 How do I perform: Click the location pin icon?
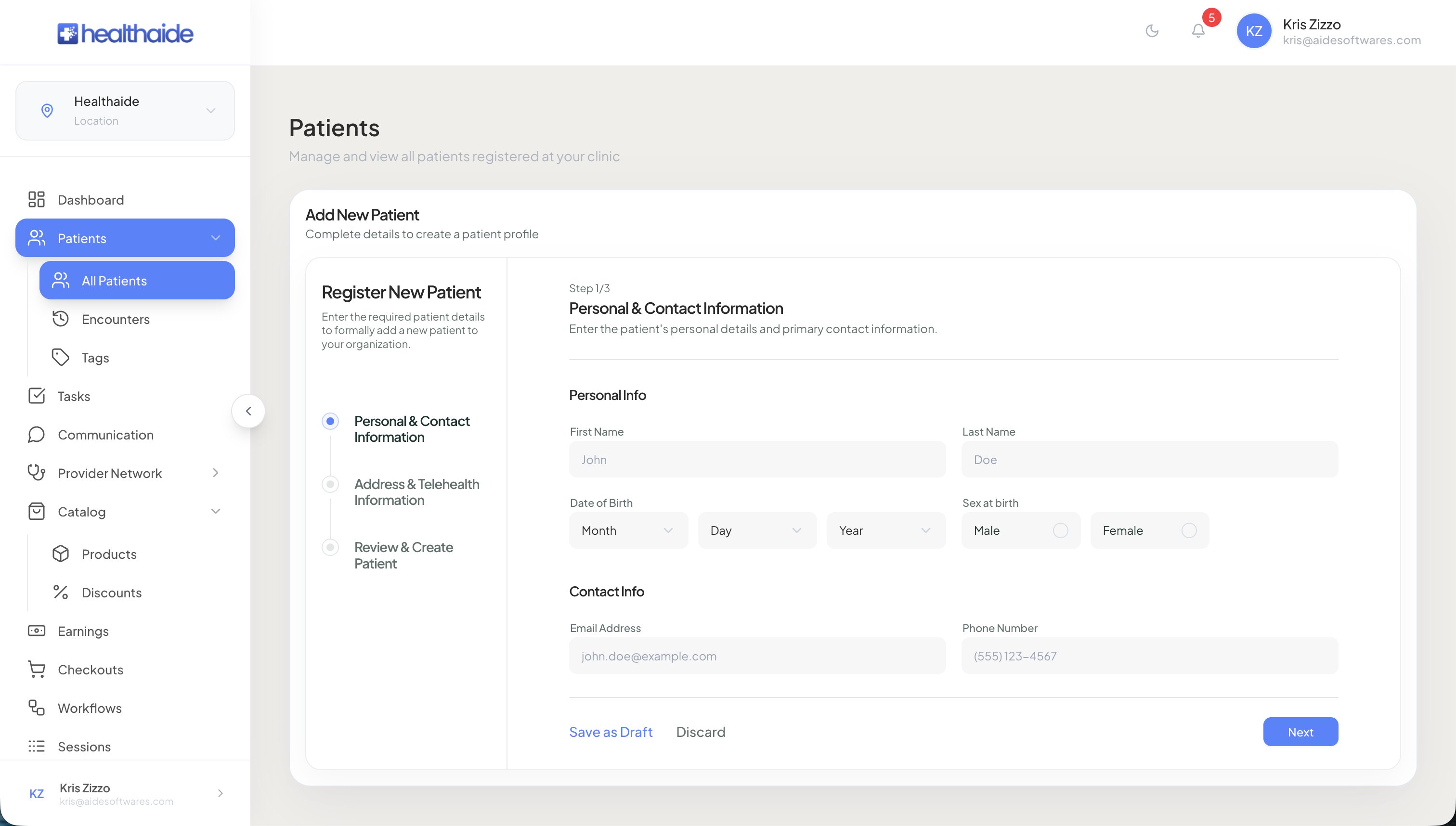coord(48,111)
